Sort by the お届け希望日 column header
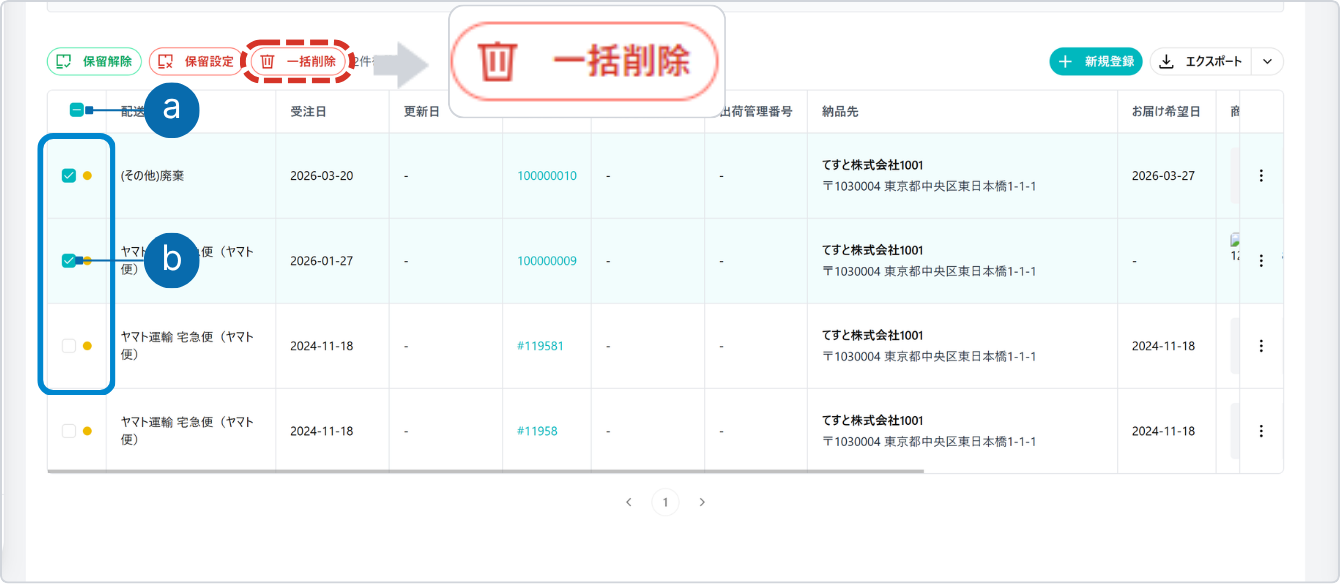This screenshot has height=587, width=1340. click(1166, 112)
